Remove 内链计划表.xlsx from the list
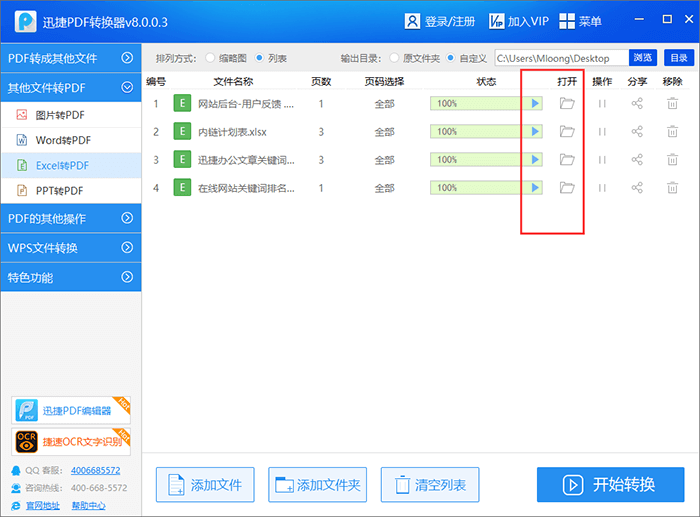 coord(672,132)
